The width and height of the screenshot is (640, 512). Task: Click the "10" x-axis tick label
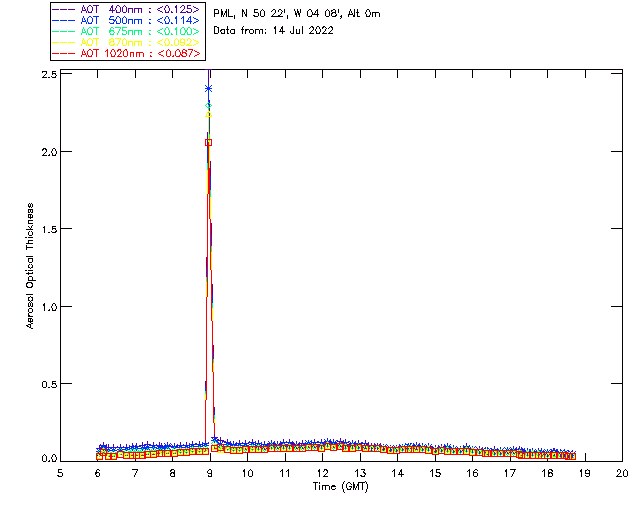coord(248,474)
